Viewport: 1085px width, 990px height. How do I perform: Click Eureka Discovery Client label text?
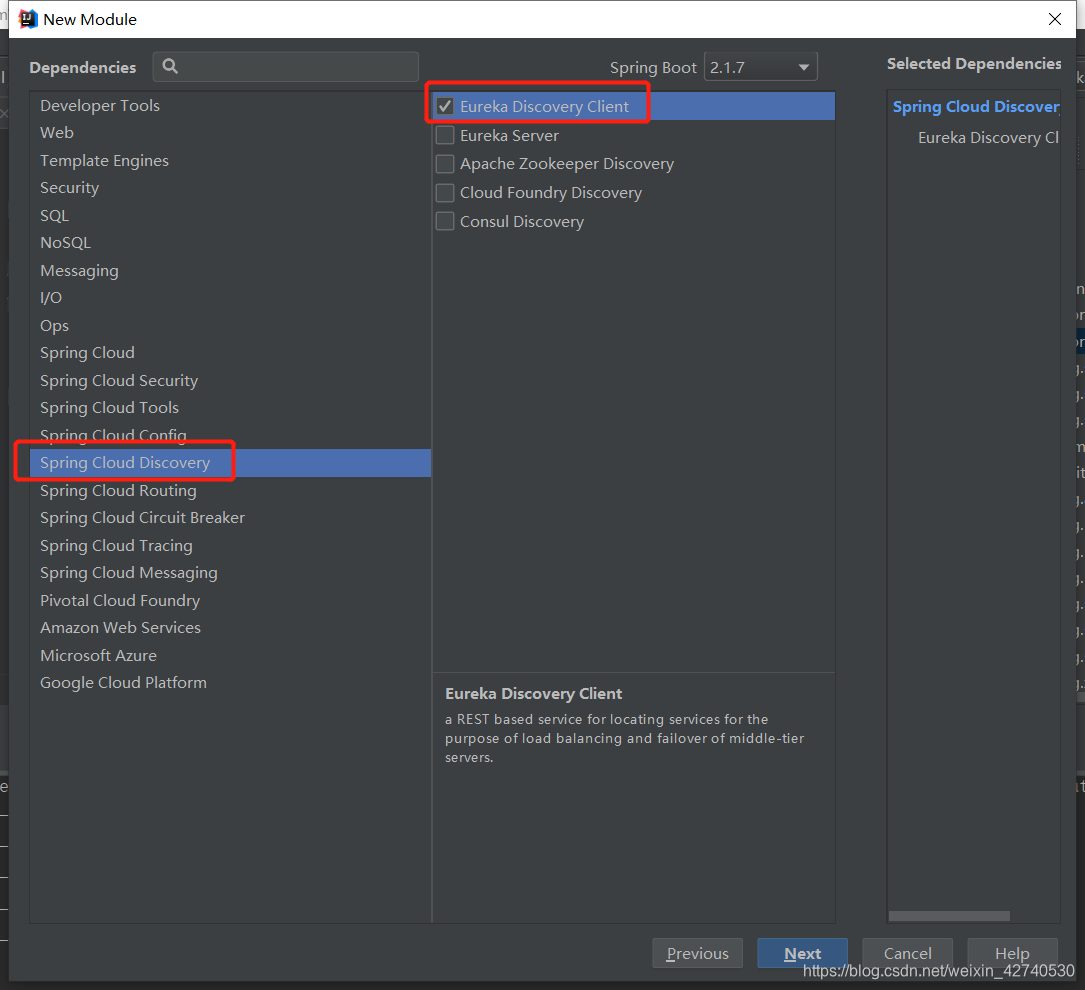tap(544, 107)
